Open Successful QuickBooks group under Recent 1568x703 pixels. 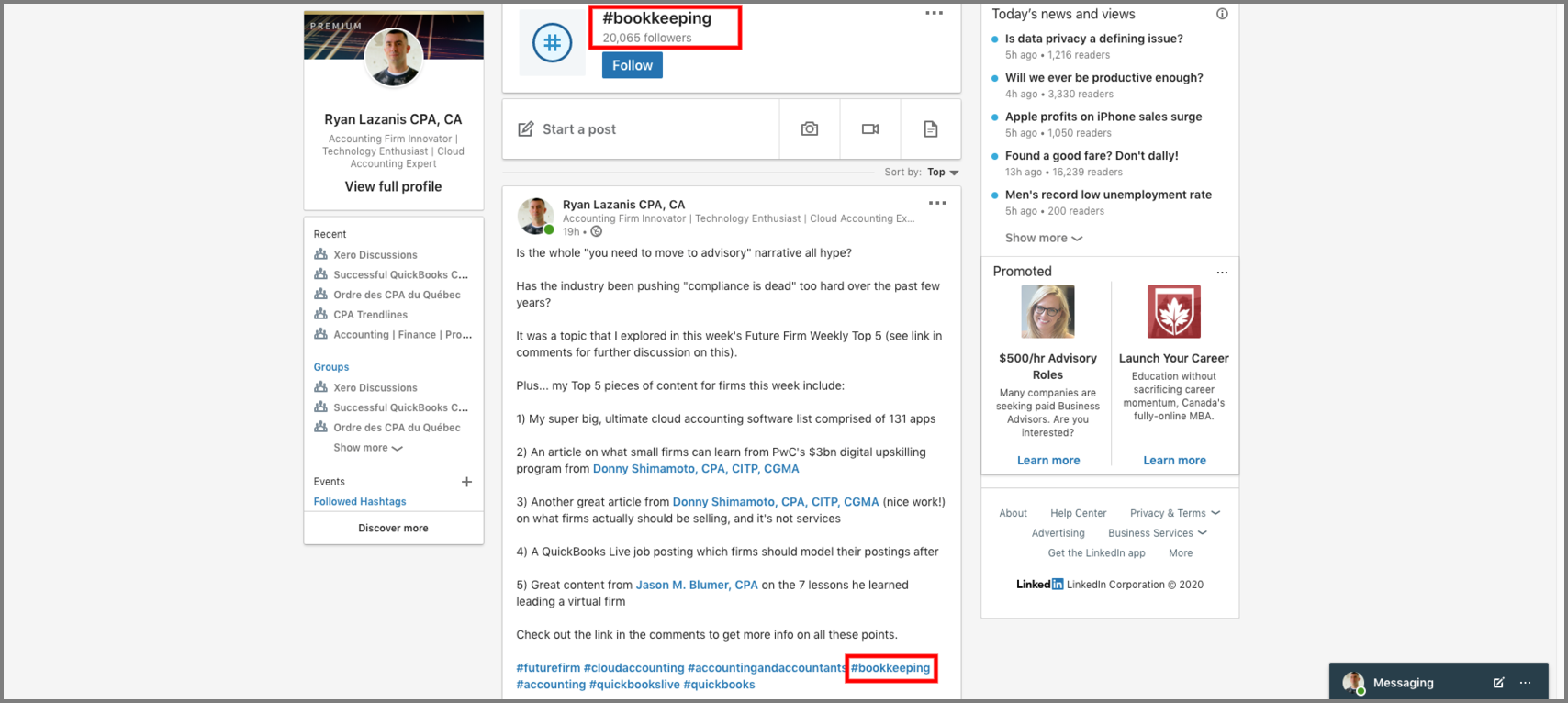click(401, 274)
